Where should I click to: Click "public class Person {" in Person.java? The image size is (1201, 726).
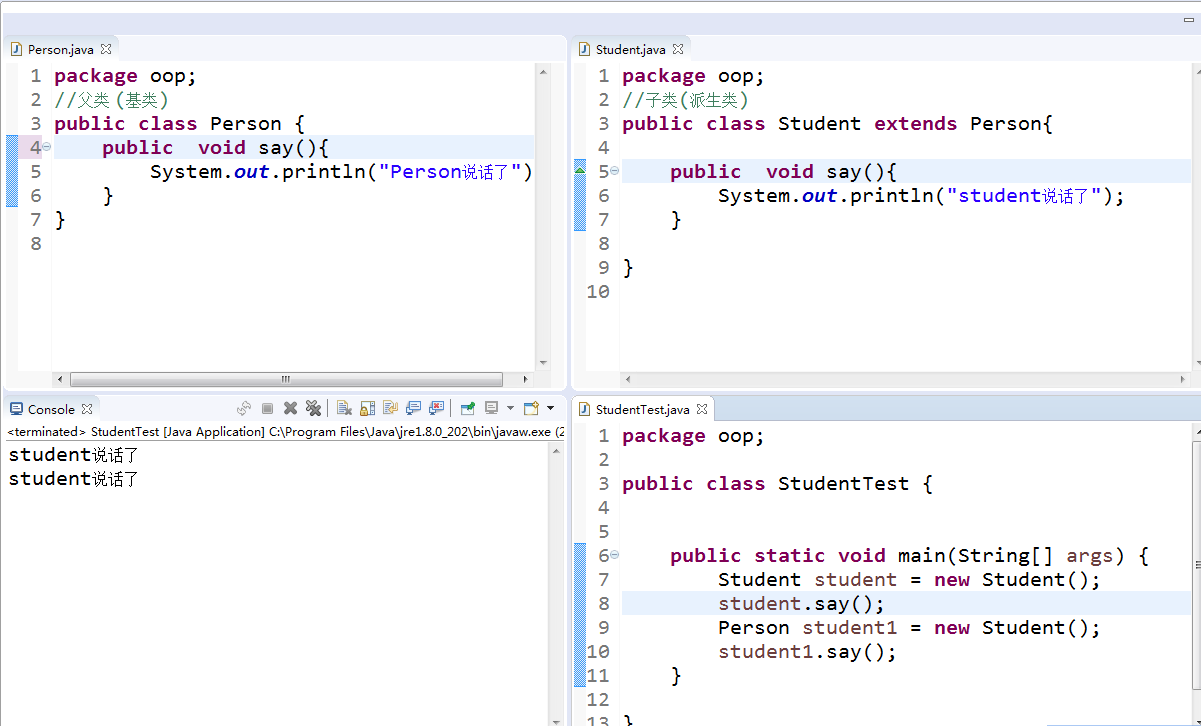(179, 123)
